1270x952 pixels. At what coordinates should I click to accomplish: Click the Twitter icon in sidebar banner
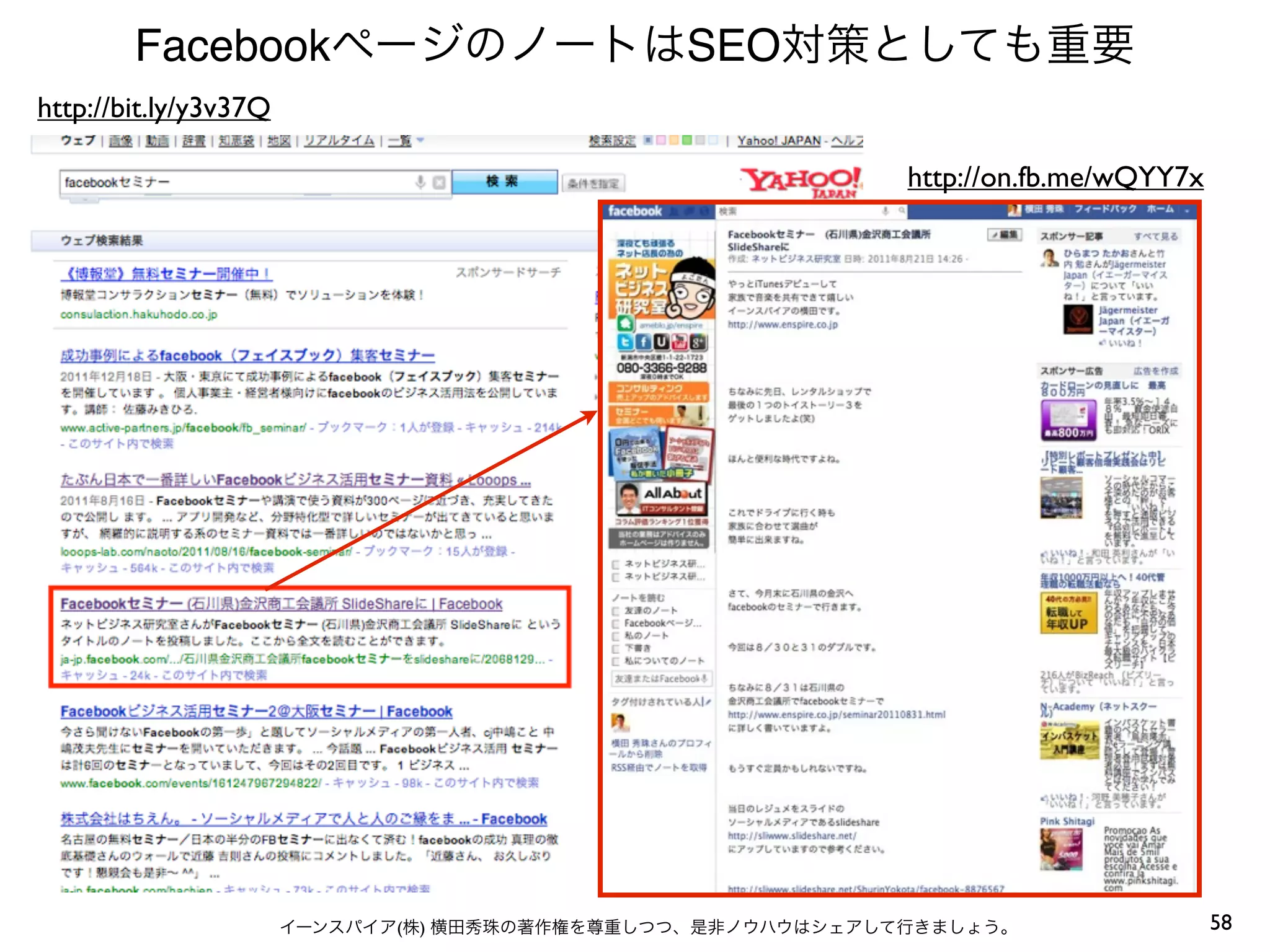(625, 342)
